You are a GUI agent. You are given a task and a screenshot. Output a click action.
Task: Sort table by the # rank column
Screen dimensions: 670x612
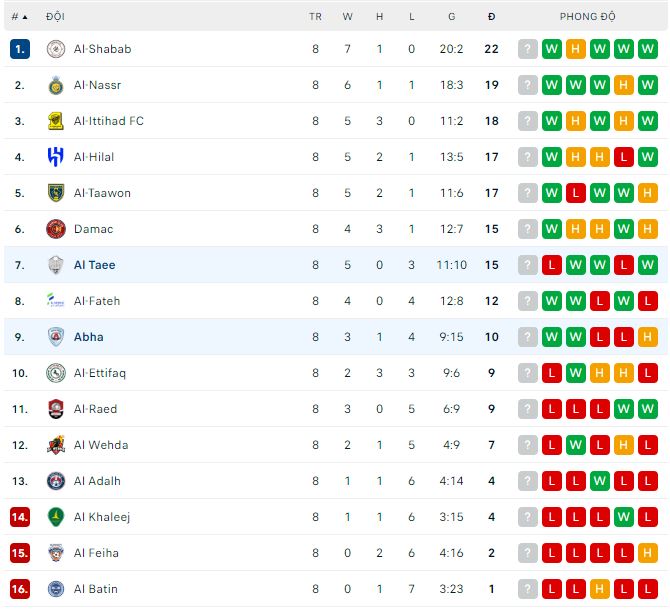19,17
